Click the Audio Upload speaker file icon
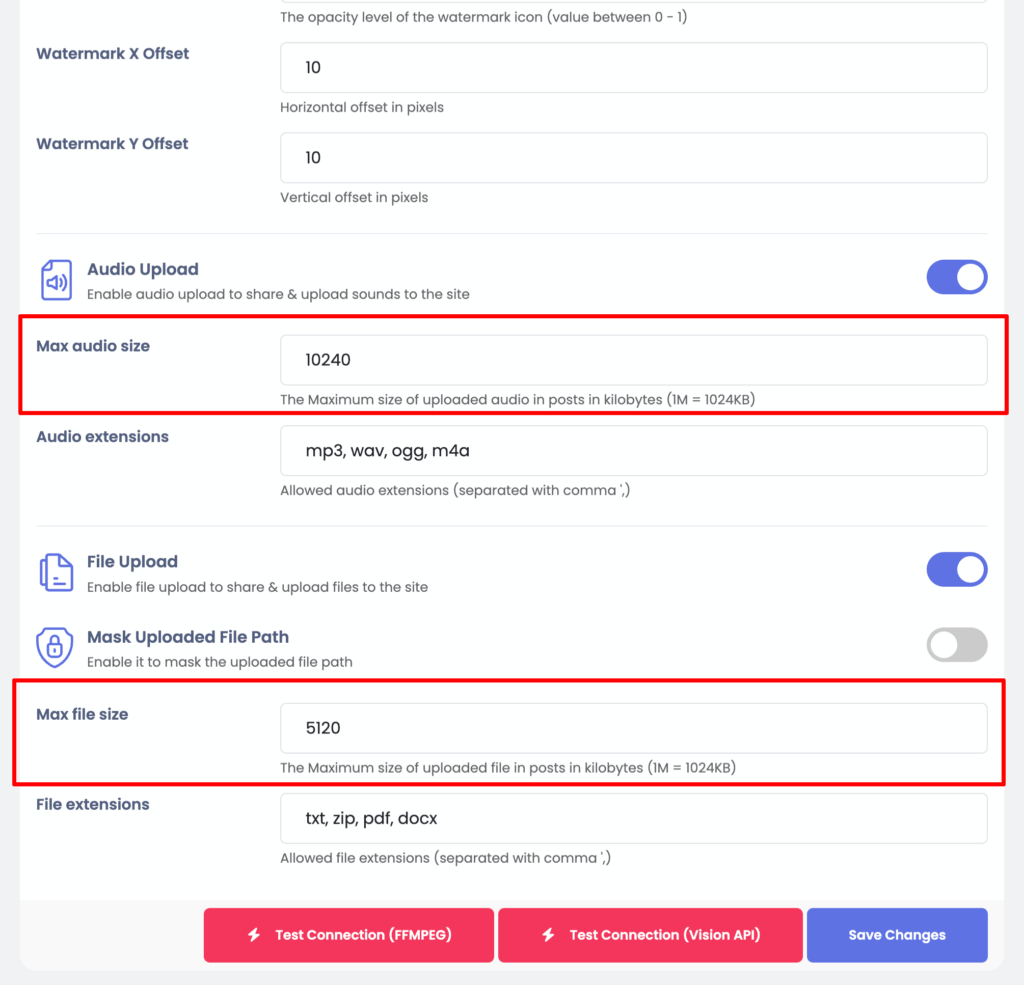 (x=56, y=281)
